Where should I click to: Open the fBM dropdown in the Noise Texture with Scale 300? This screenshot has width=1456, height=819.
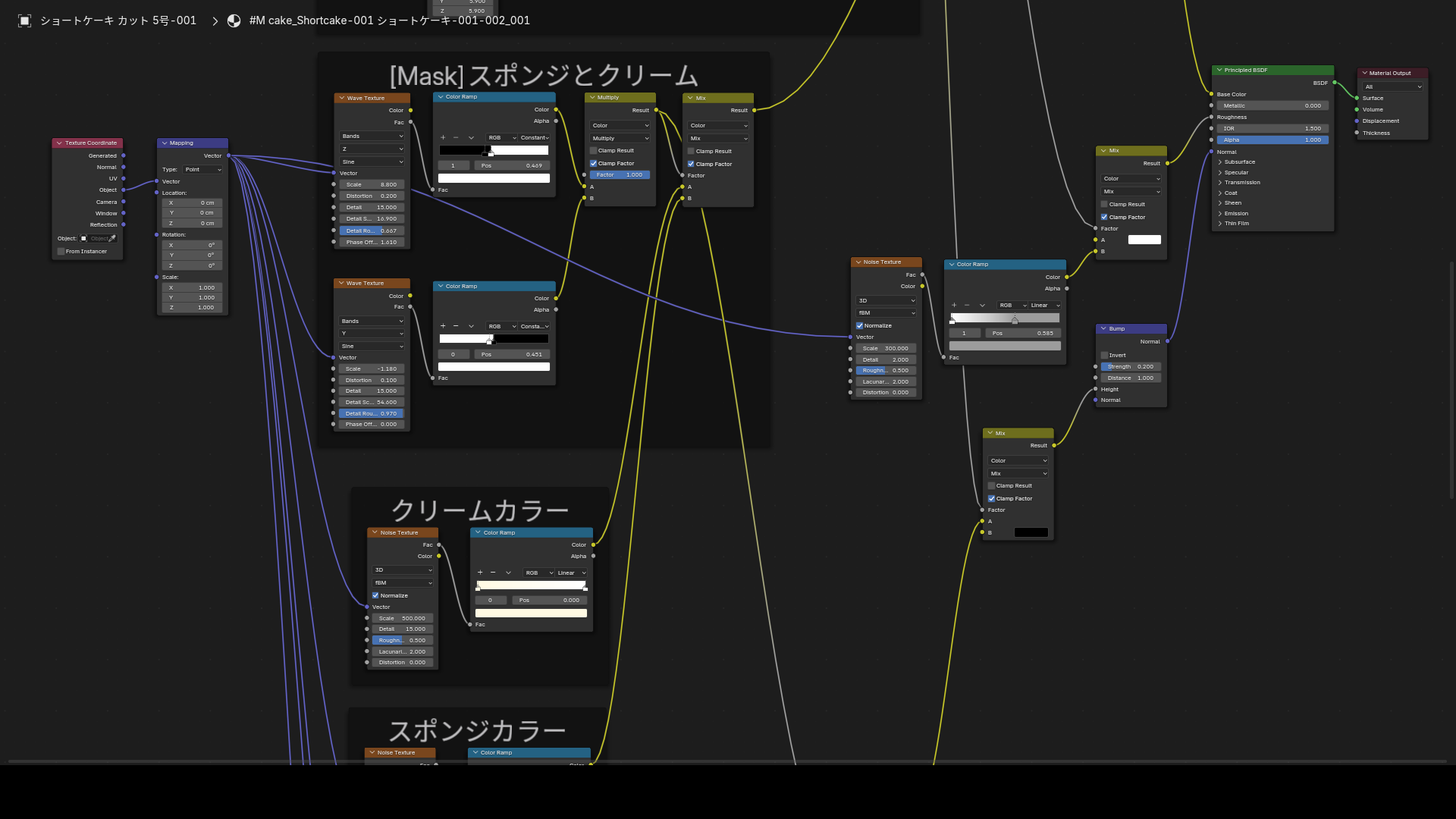(x=886, y=312)
